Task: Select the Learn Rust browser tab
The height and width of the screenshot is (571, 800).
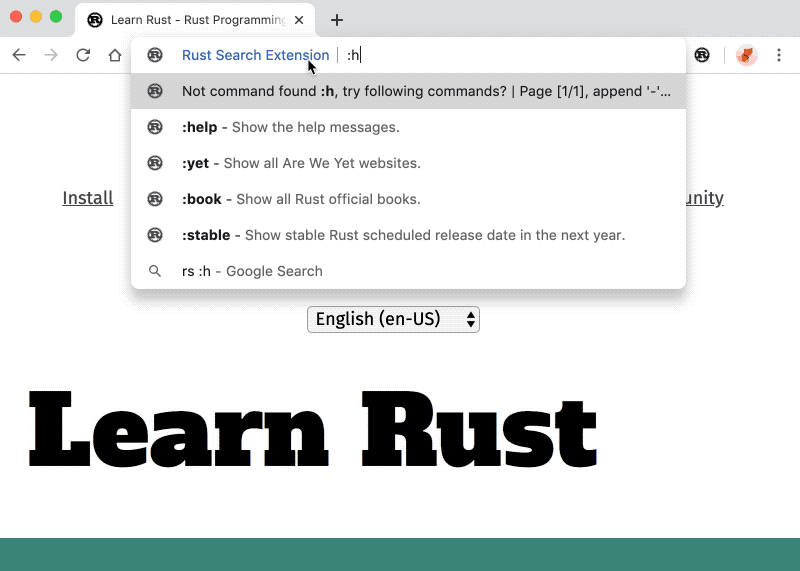Action: pos(195,20)
